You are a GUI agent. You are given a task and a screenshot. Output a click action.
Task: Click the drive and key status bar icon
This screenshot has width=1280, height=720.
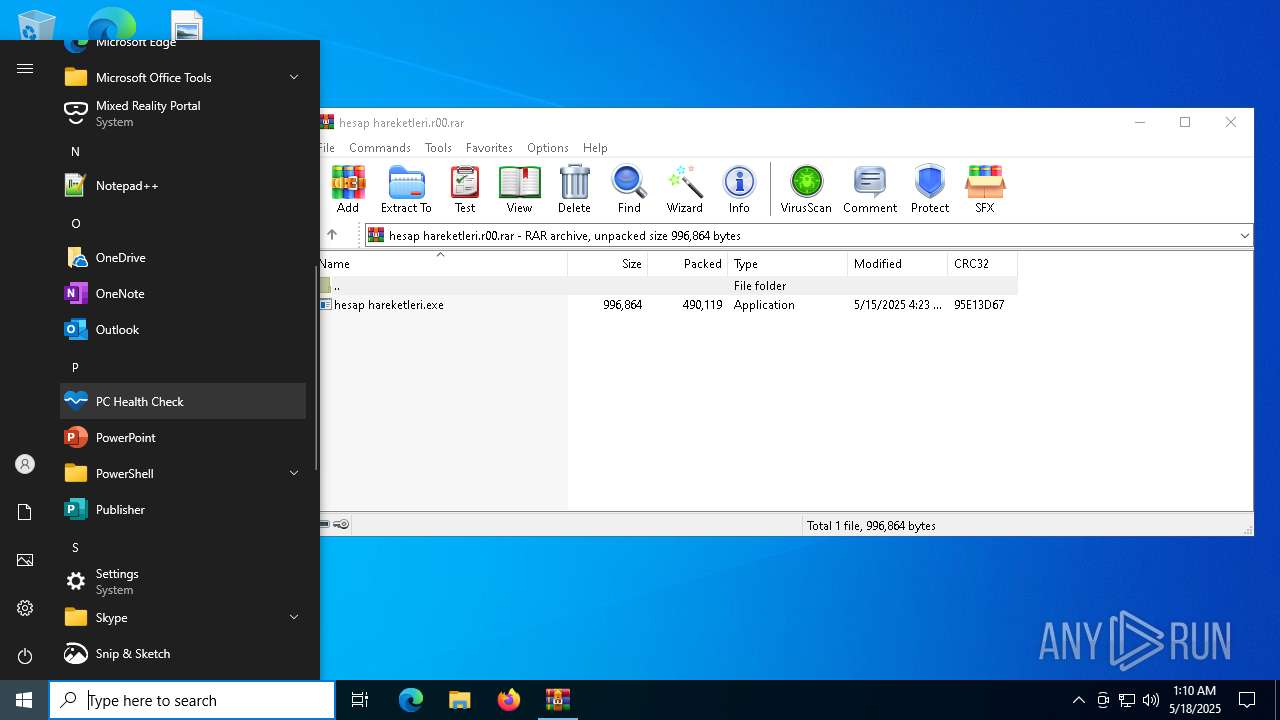tap(335, 525)
